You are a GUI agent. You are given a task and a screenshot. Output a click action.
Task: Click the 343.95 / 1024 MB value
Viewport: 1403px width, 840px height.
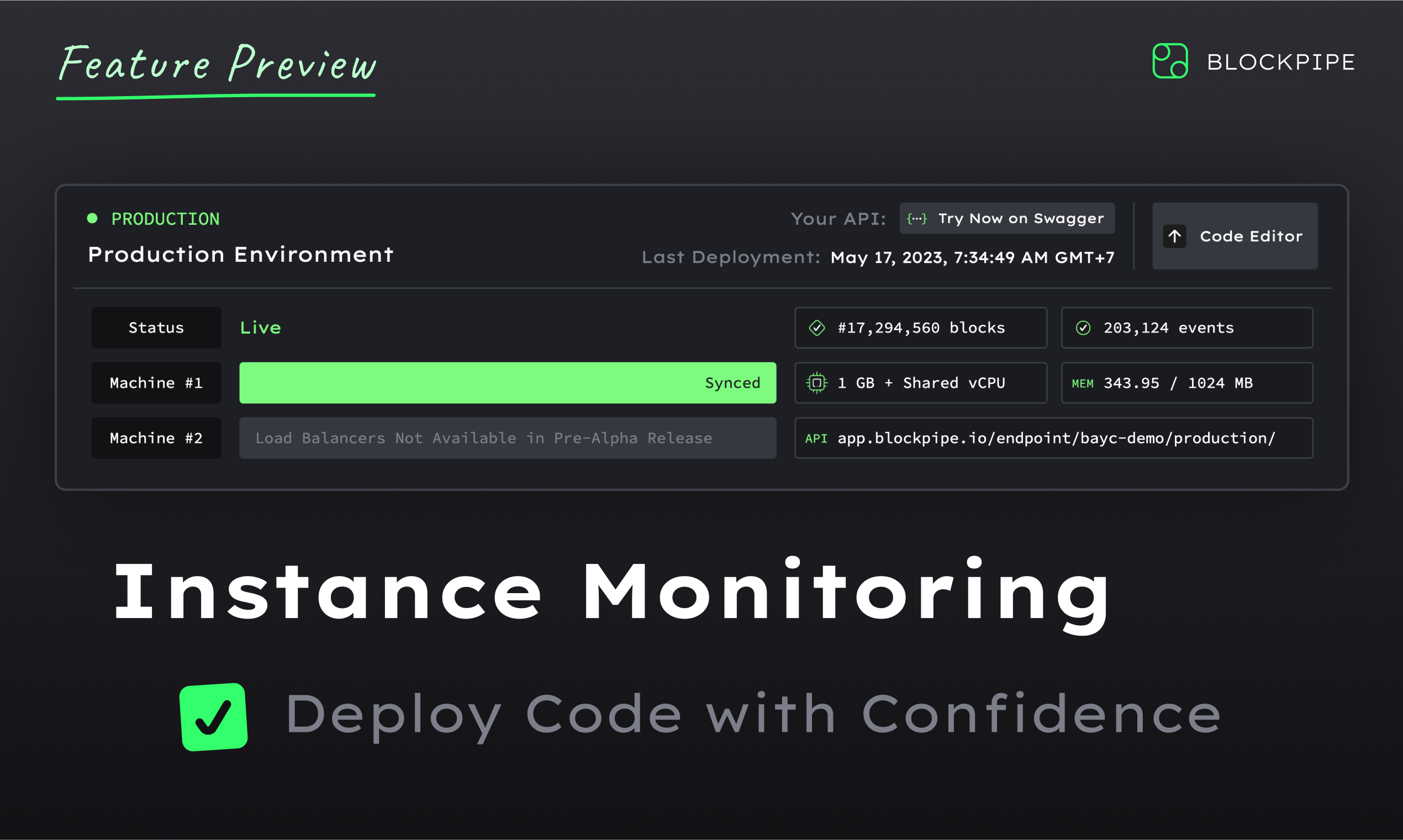[x=1178, y=383]
